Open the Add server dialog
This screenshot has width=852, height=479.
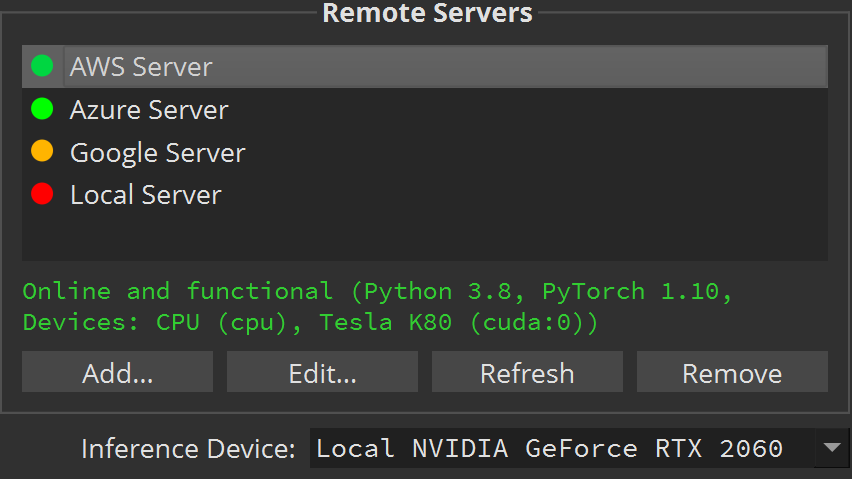[117, 372]
